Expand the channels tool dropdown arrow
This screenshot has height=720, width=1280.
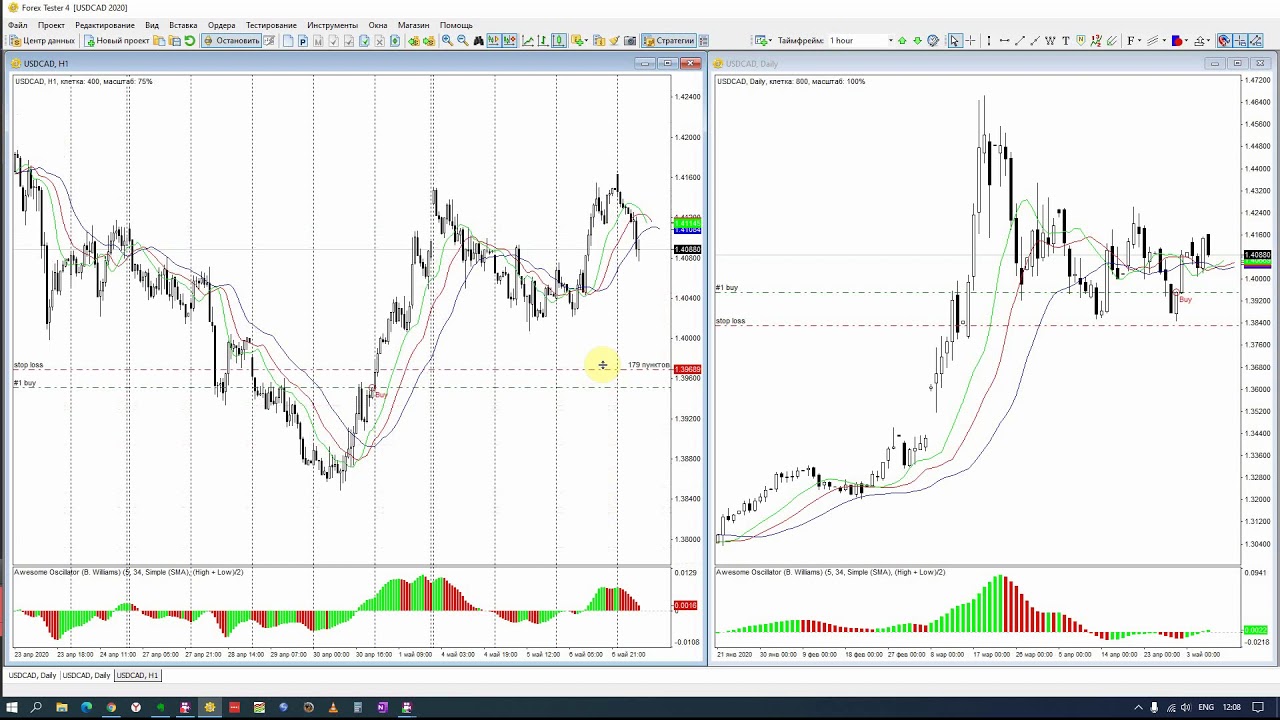[x=1164, y=41]
